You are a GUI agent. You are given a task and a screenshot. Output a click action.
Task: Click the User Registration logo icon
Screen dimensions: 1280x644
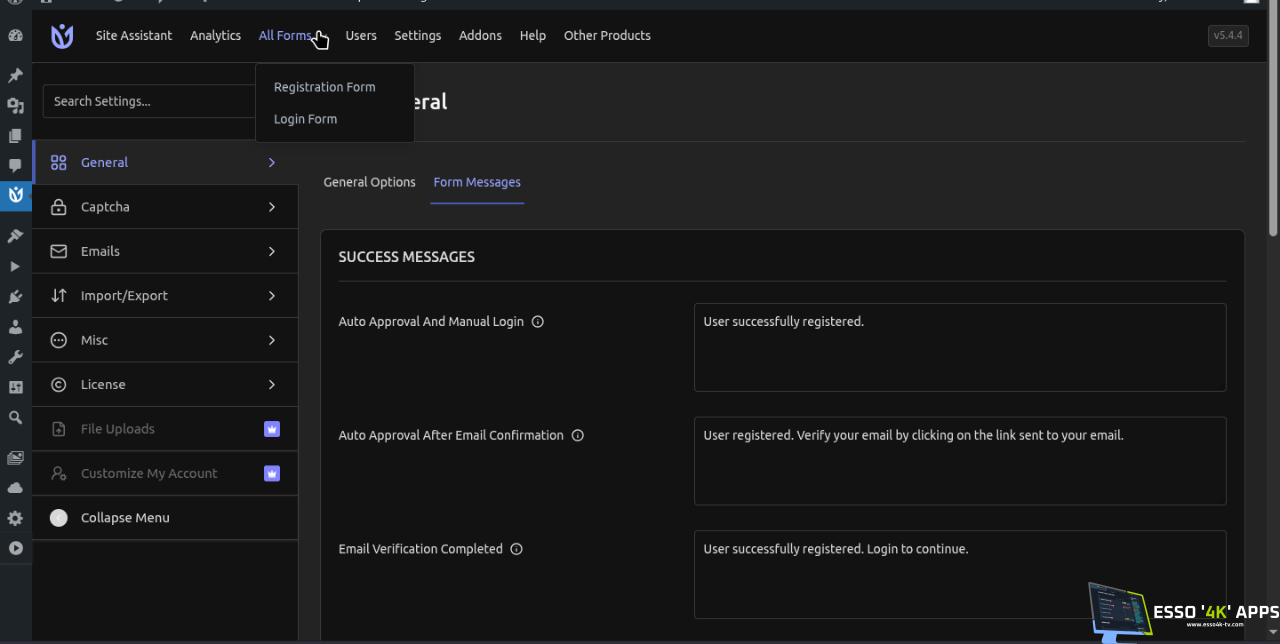[62, 36]
